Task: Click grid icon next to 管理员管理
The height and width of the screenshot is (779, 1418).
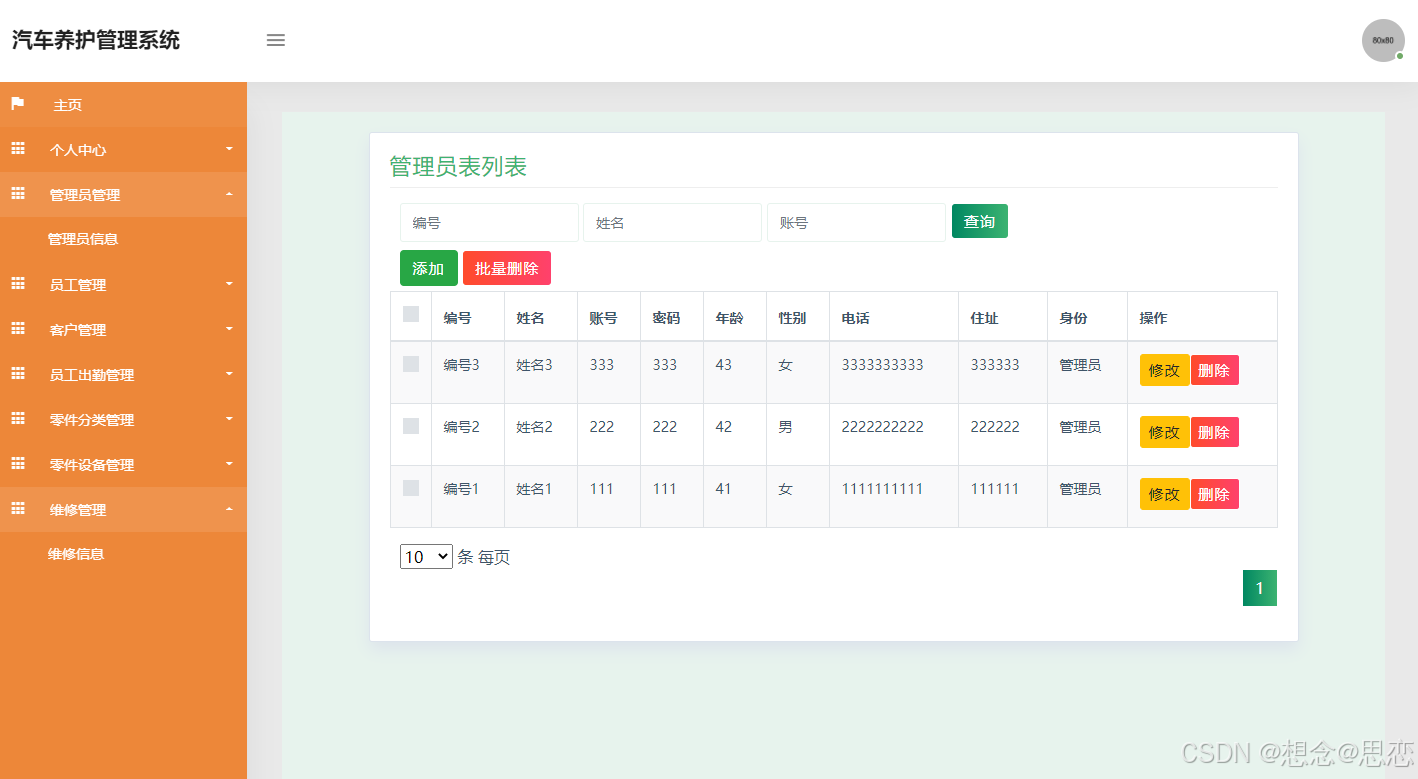Action: 17,194
